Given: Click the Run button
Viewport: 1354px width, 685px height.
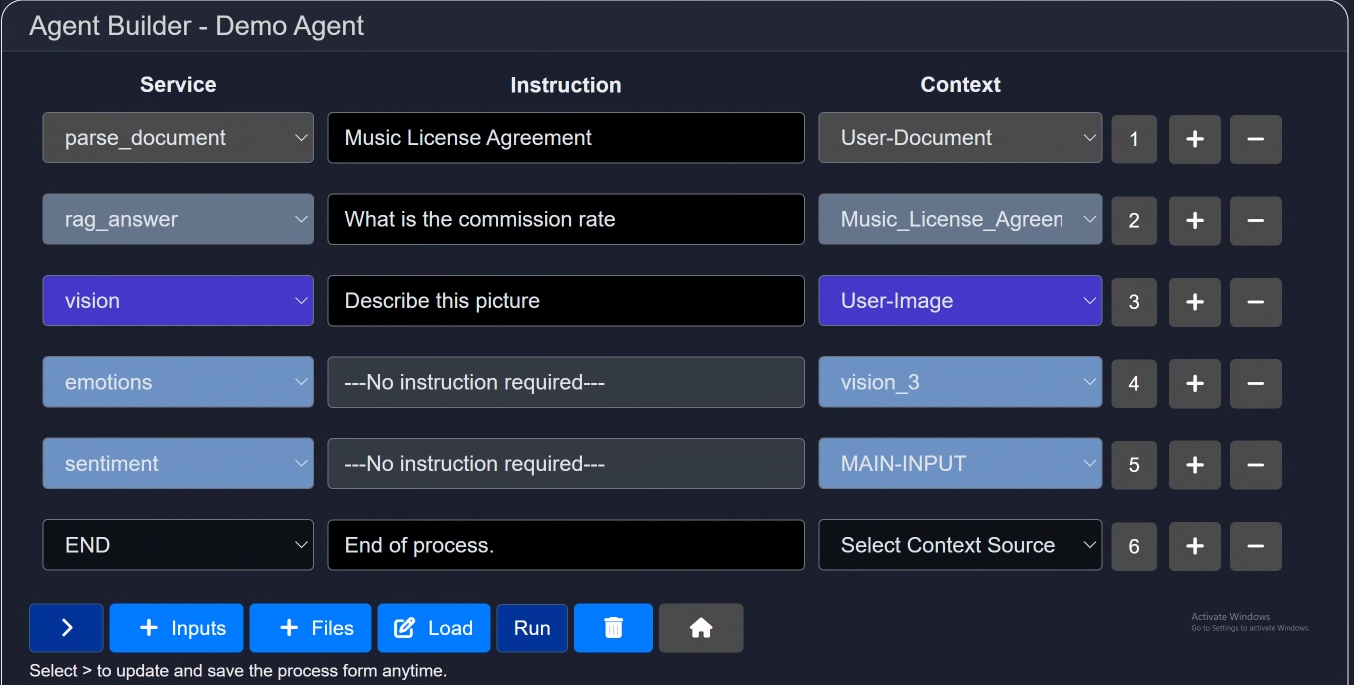Looking at the screenshot, I should click(532, 628).
